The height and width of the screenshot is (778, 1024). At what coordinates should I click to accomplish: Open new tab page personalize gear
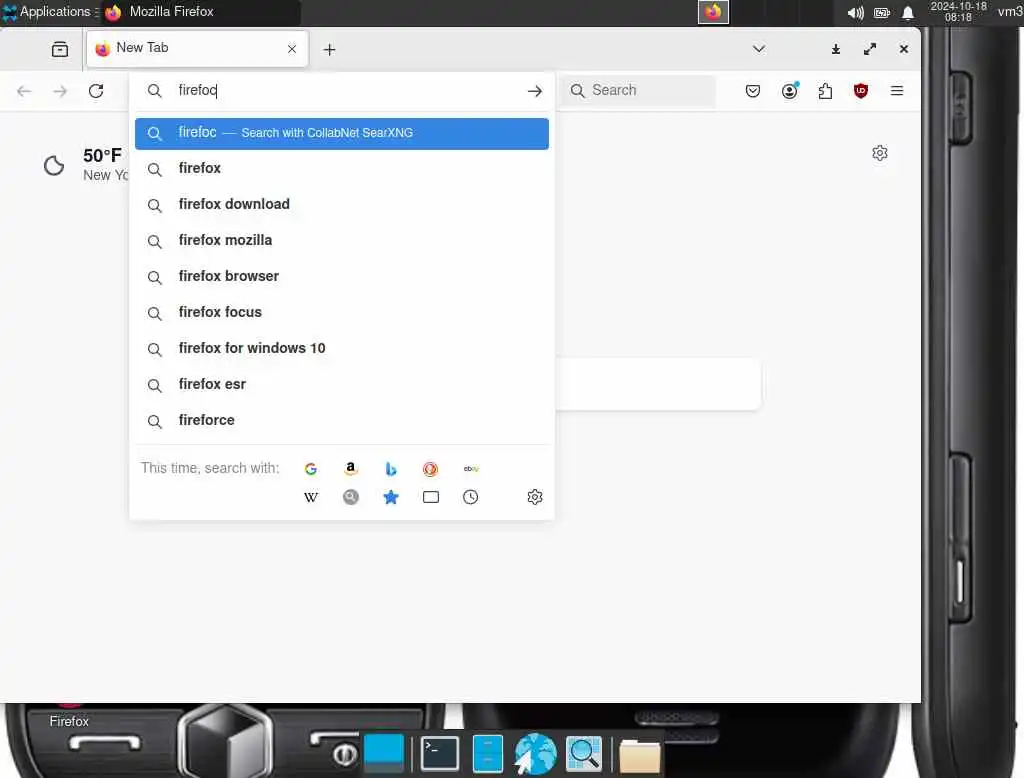880,153
